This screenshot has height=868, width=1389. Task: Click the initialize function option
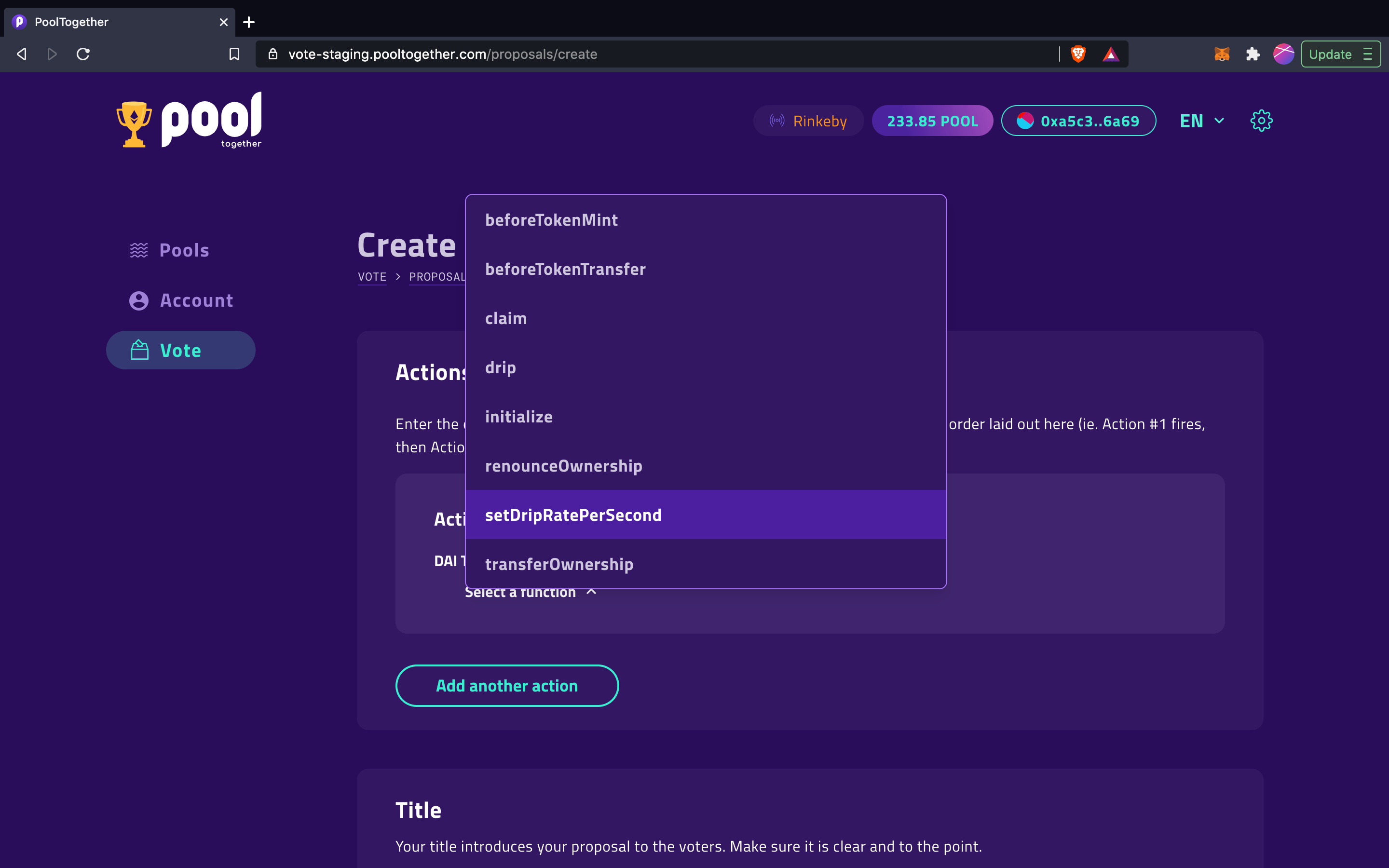pos(518,416)
